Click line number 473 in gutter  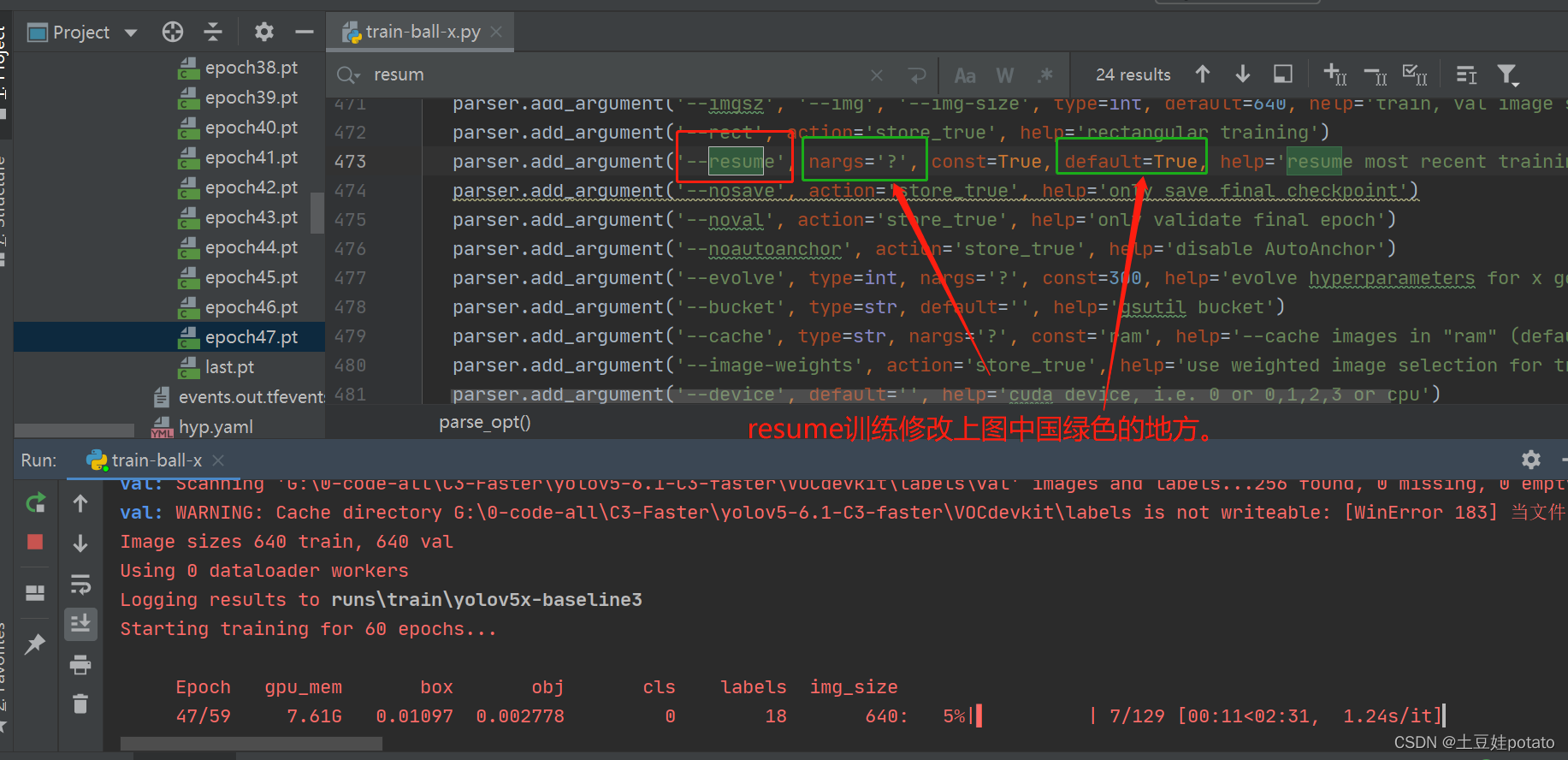350,162
